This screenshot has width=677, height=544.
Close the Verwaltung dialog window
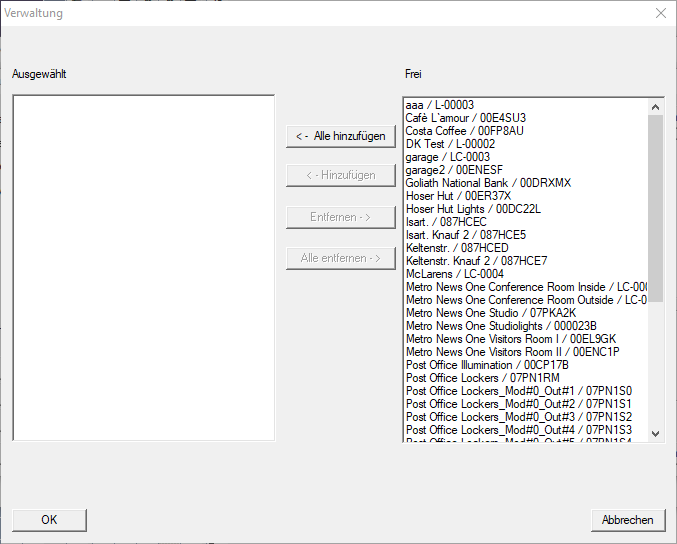[x=660, y=13]
